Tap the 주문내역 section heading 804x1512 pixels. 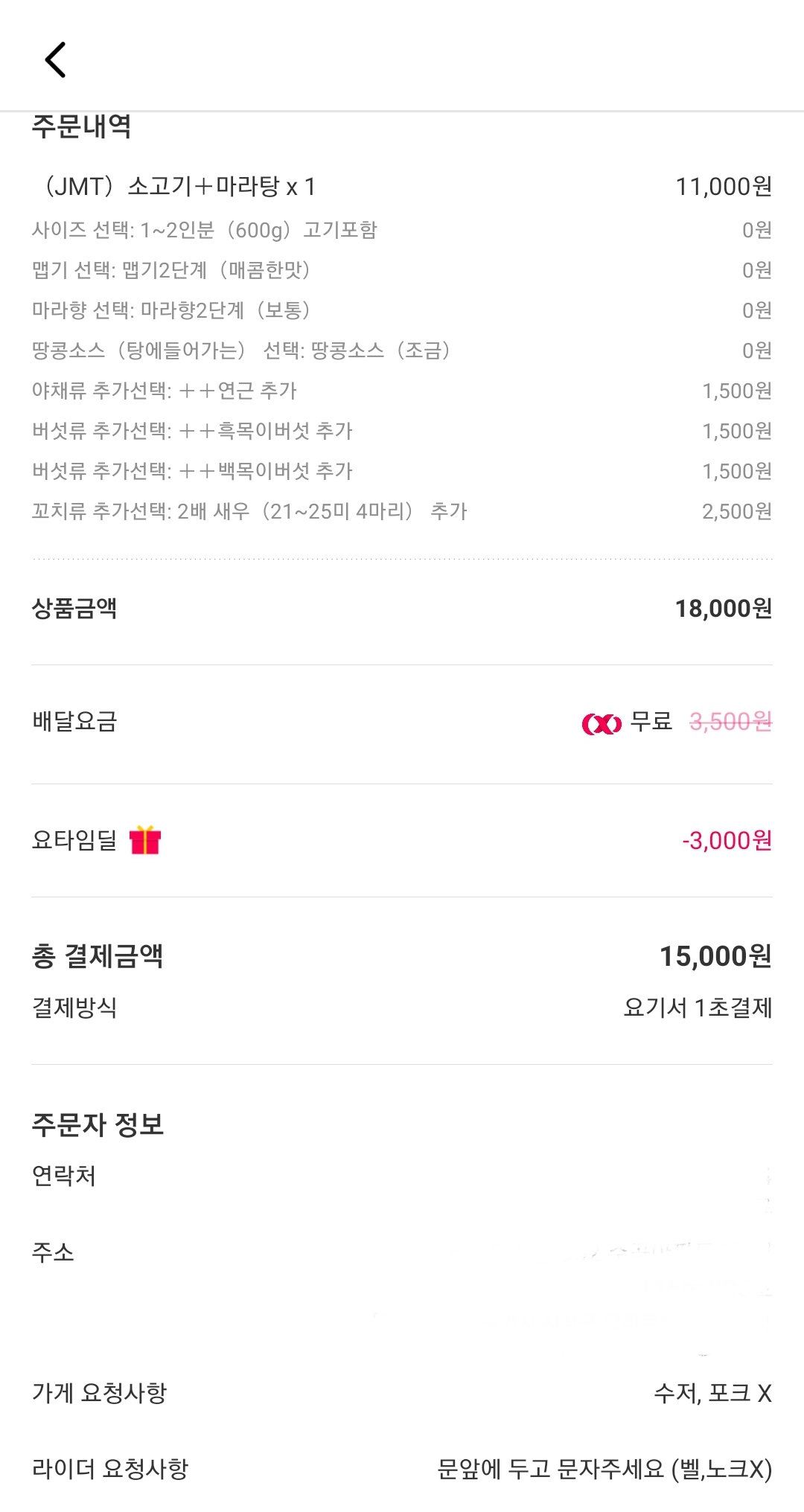coord(82,126)
